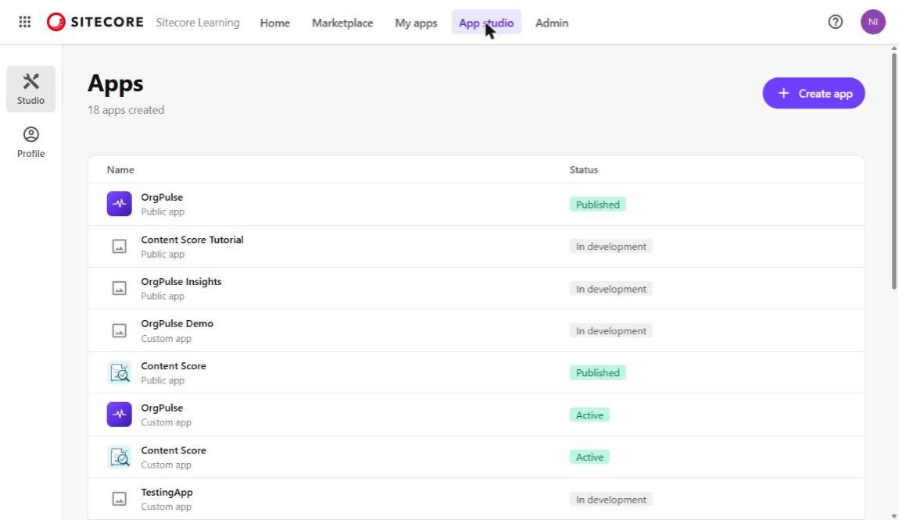Open the Published Content Score public app
The width and height of the screenshot is (900, 520).
476,372
